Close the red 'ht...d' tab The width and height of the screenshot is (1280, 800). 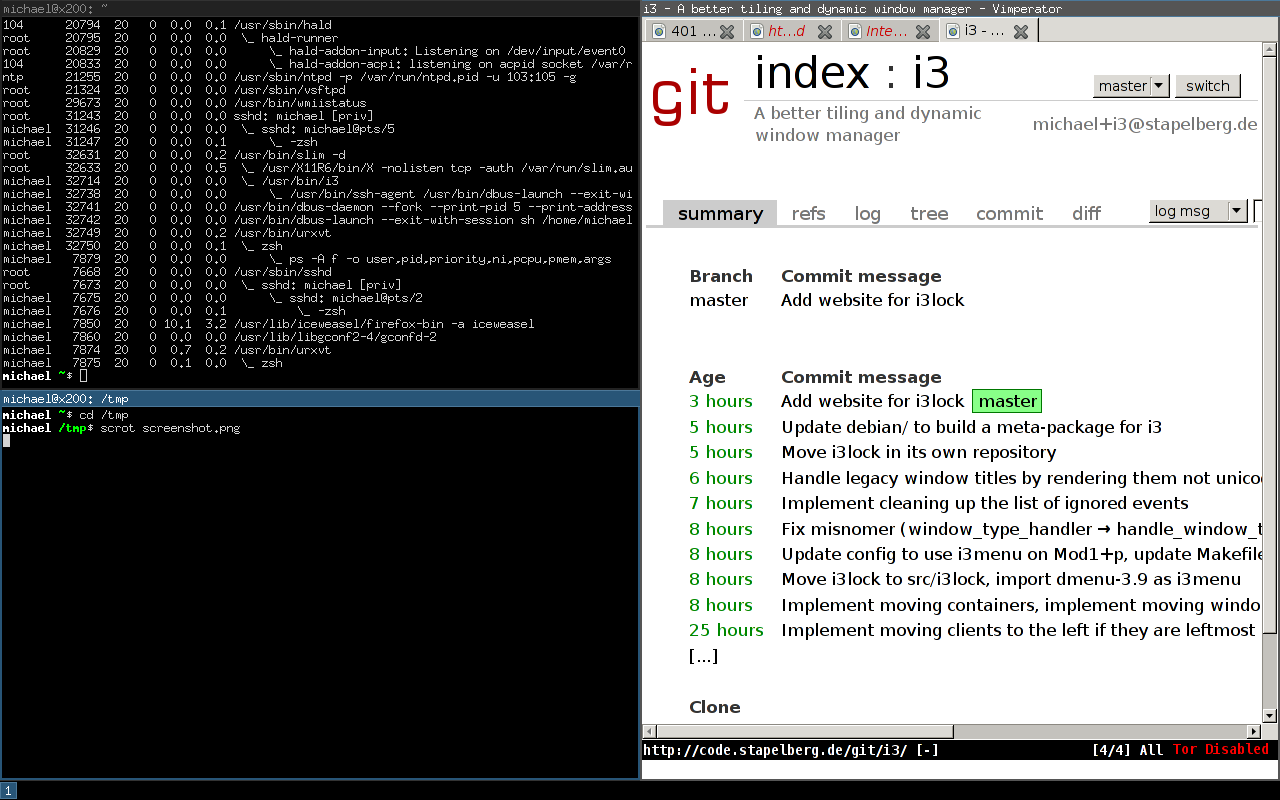[x=825, y=32]
